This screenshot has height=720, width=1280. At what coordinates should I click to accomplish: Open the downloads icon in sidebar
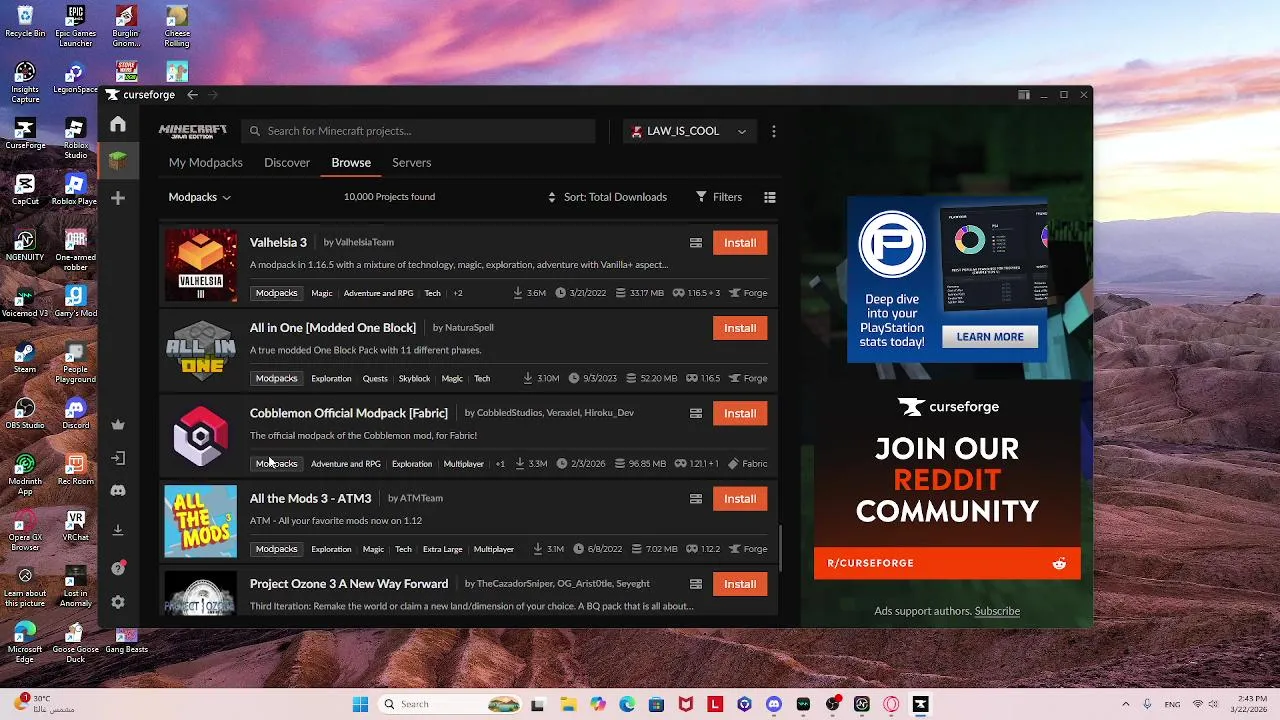click(x=118, y=530)
